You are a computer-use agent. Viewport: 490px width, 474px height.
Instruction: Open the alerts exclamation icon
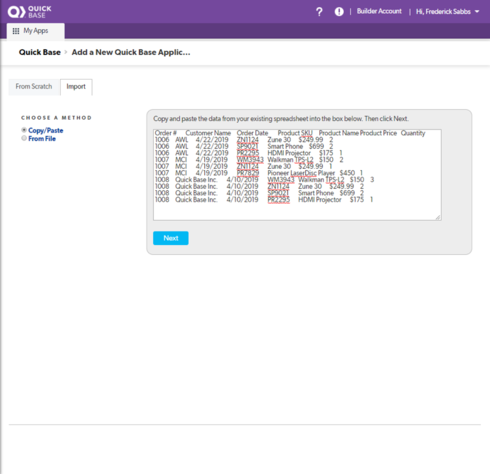pyautogui.click(x=339, y=12)
